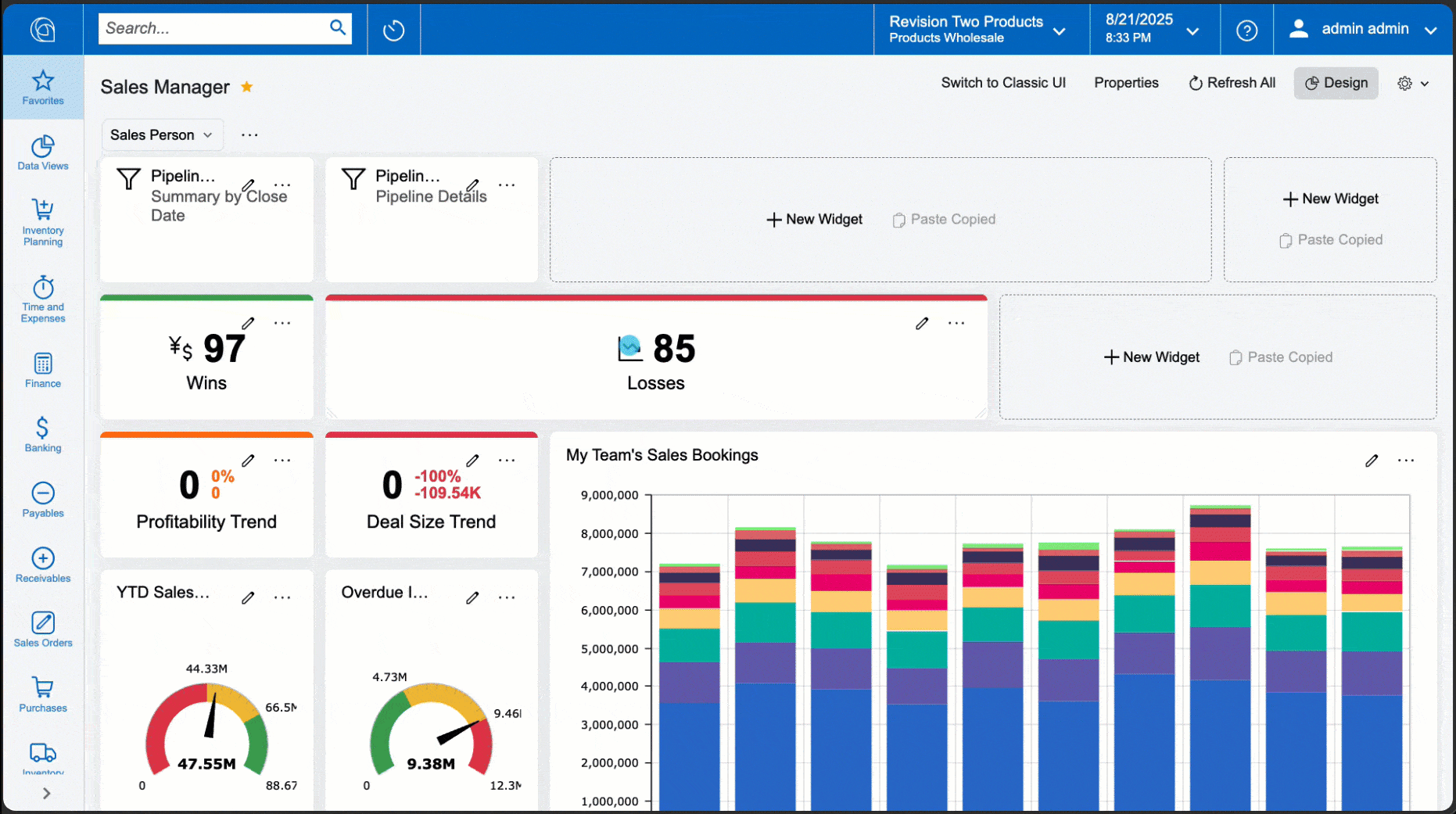The width and height of the screenshot is (1456, 814).
Task: Toggle the favorite star on Sales Manager dashboard
Action: pyautogui.click(x=247, y=87)
